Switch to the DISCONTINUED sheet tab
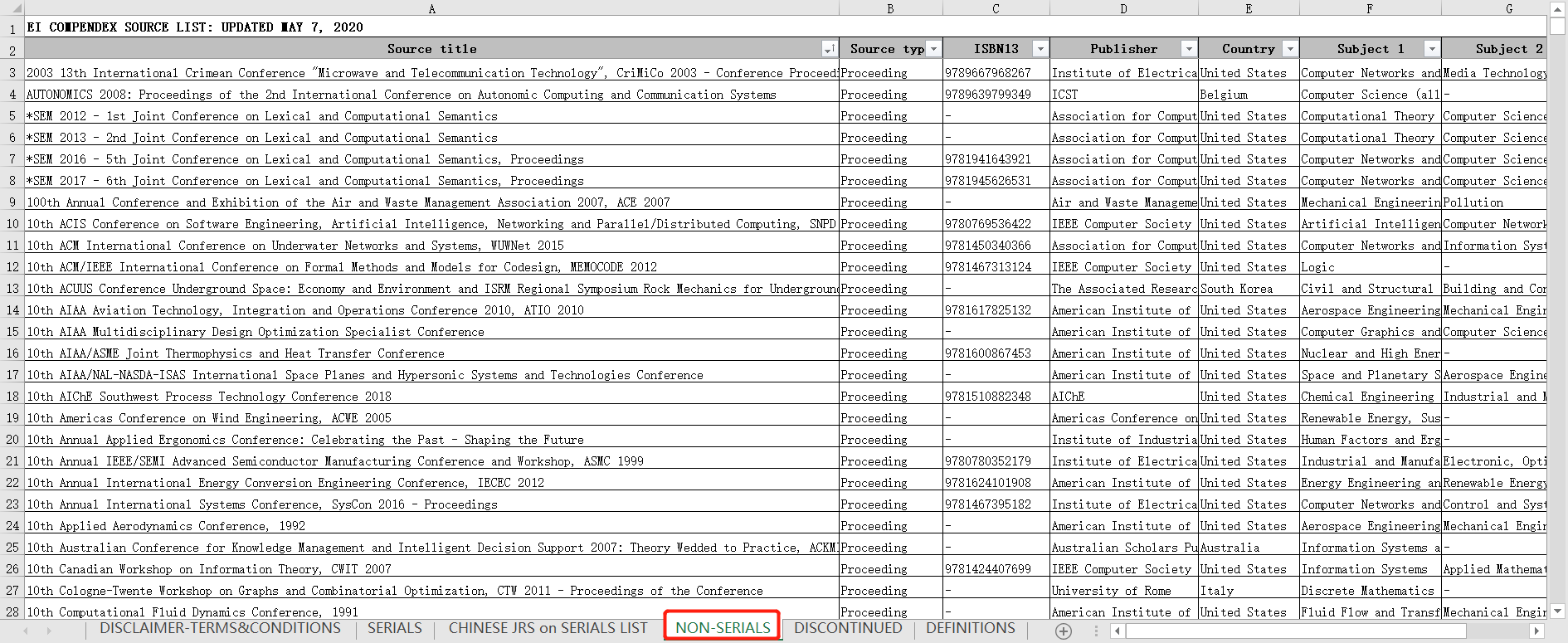 coord(848,628)
